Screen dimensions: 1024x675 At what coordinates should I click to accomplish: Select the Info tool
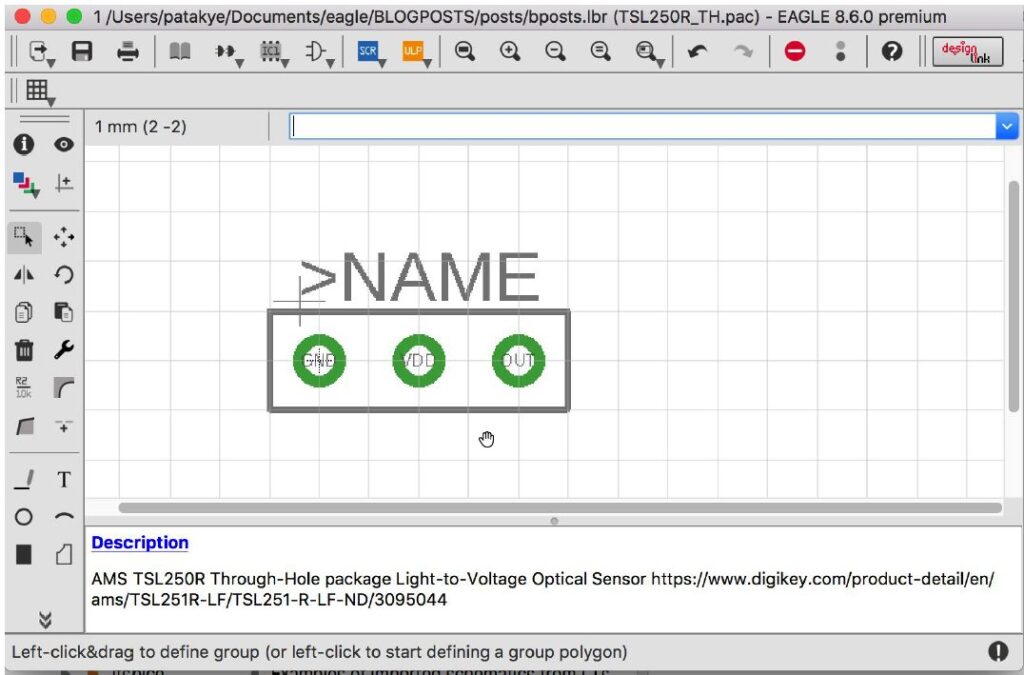tap(24, 144)
